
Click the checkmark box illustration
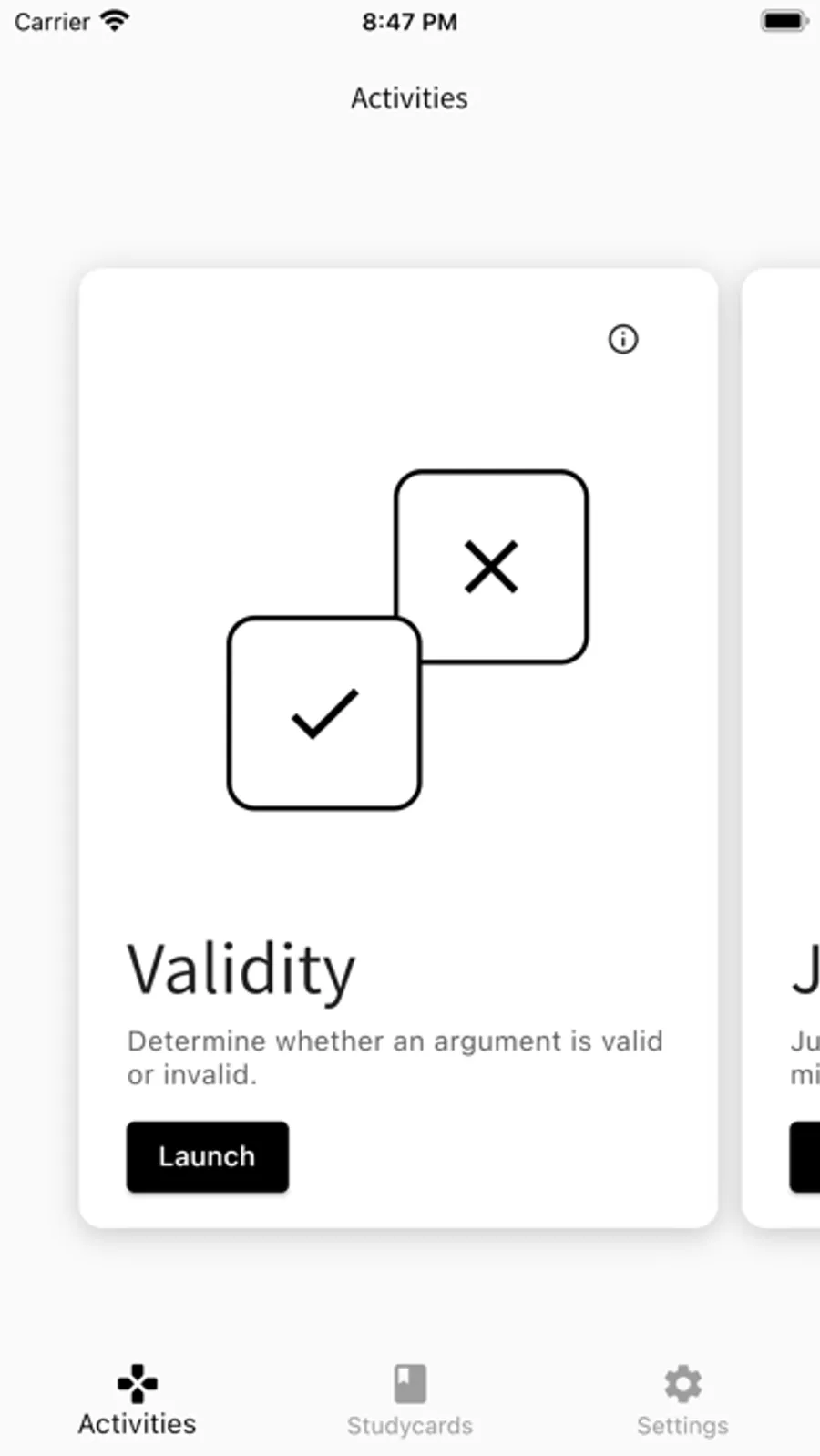[324, 713]
